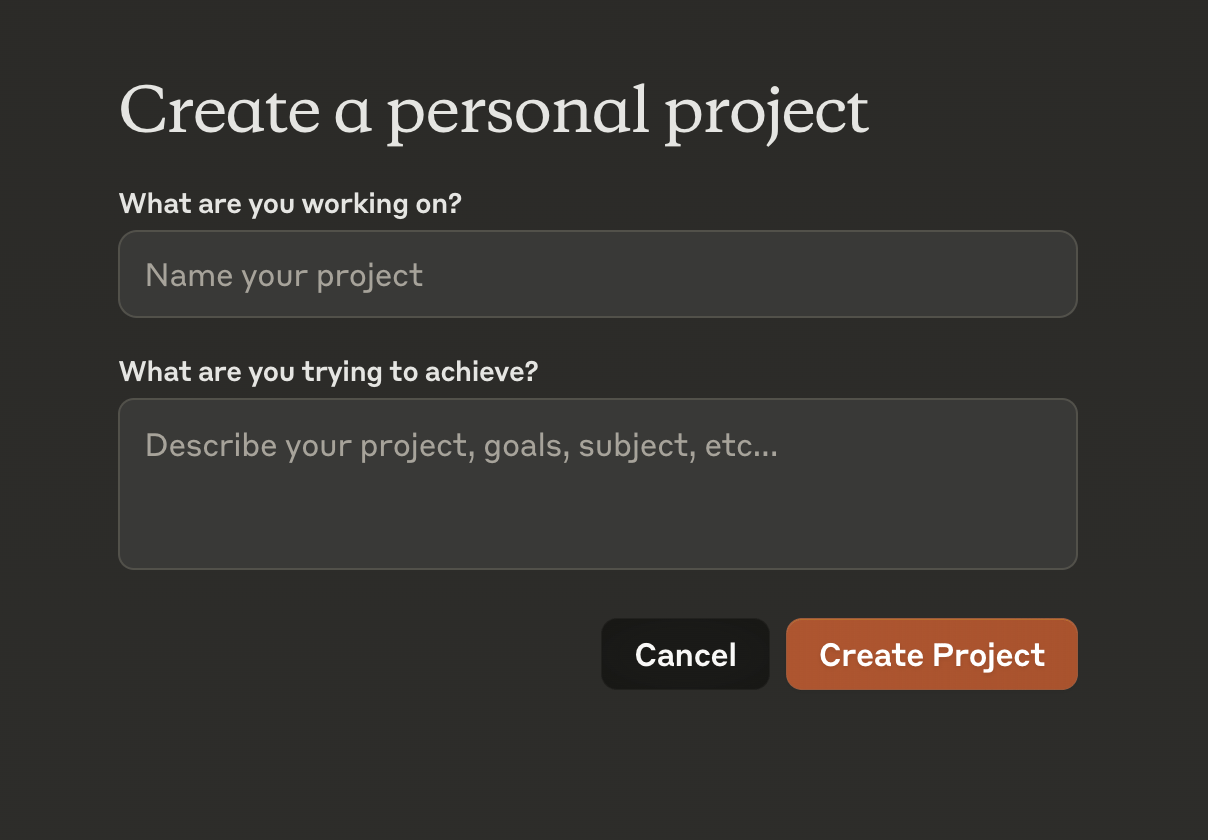Click the 'What are you working on?' label
Screen dimensions: 1208x840
click(290, 204)
